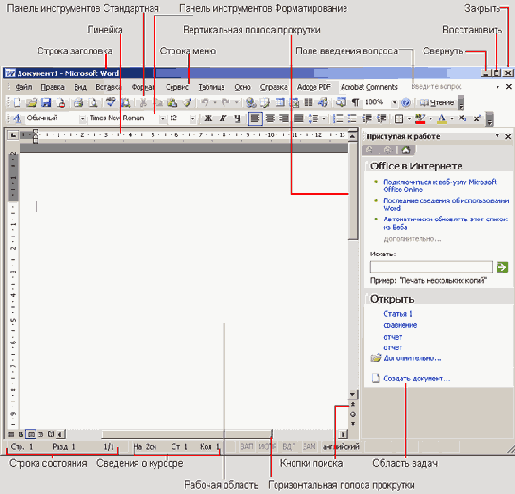Open the Microsoft Word Help icon

click(406, 103)
